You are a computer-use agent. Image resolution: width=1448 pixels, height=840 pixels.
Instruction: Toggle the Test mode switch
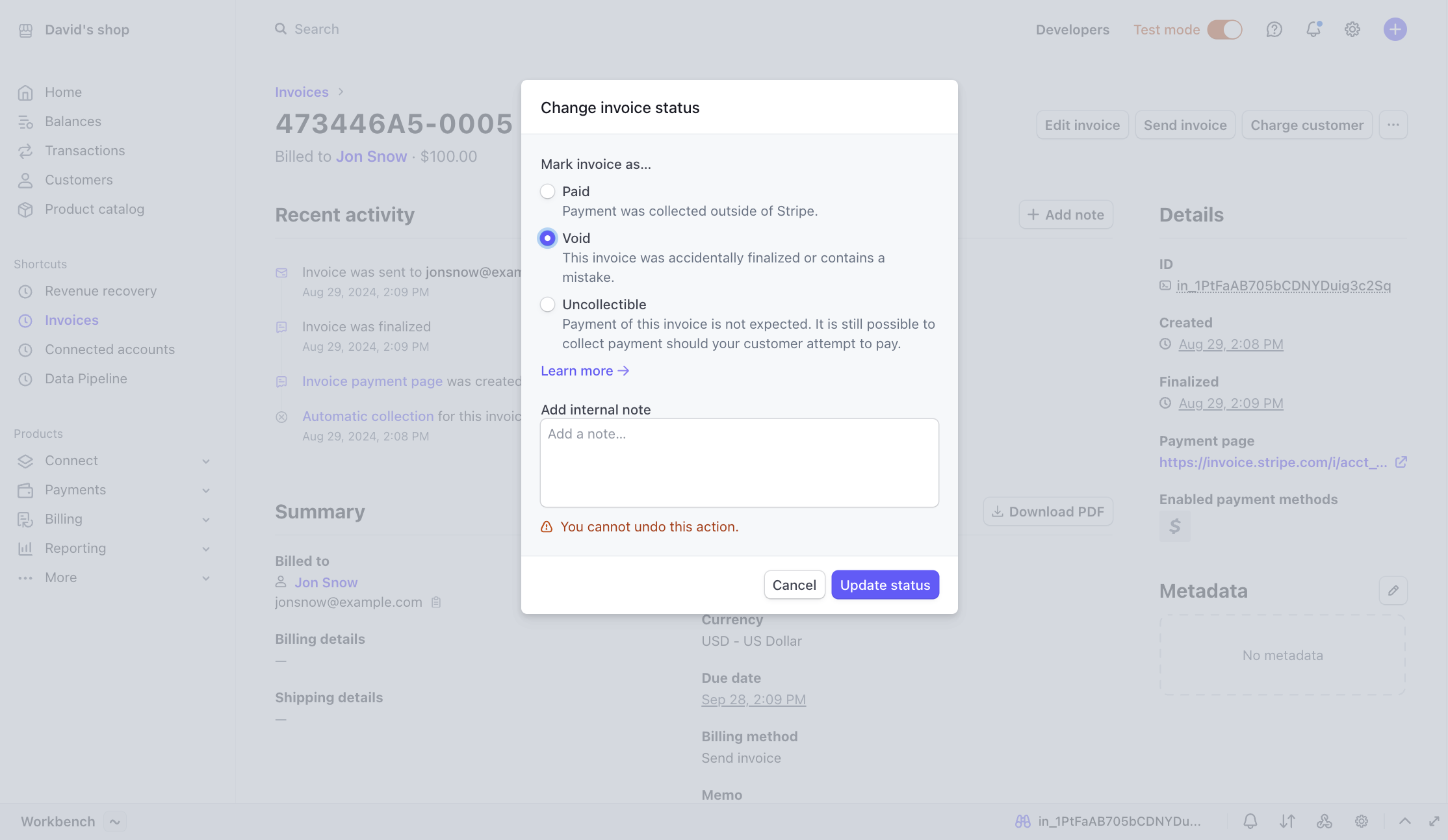(x=1224, y=29)
